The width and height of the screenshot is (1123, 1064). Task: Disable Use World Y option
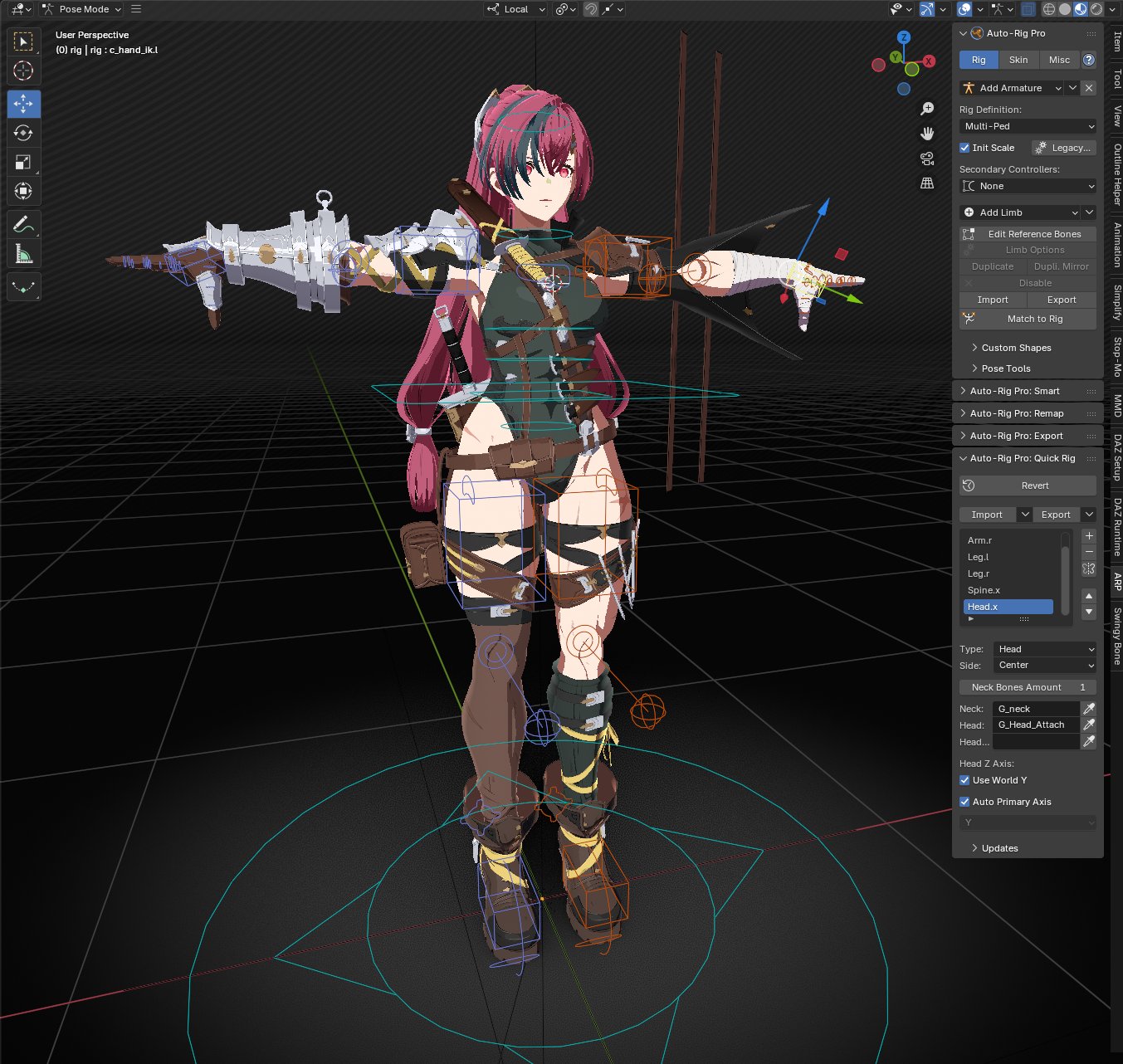pos(964,780)
